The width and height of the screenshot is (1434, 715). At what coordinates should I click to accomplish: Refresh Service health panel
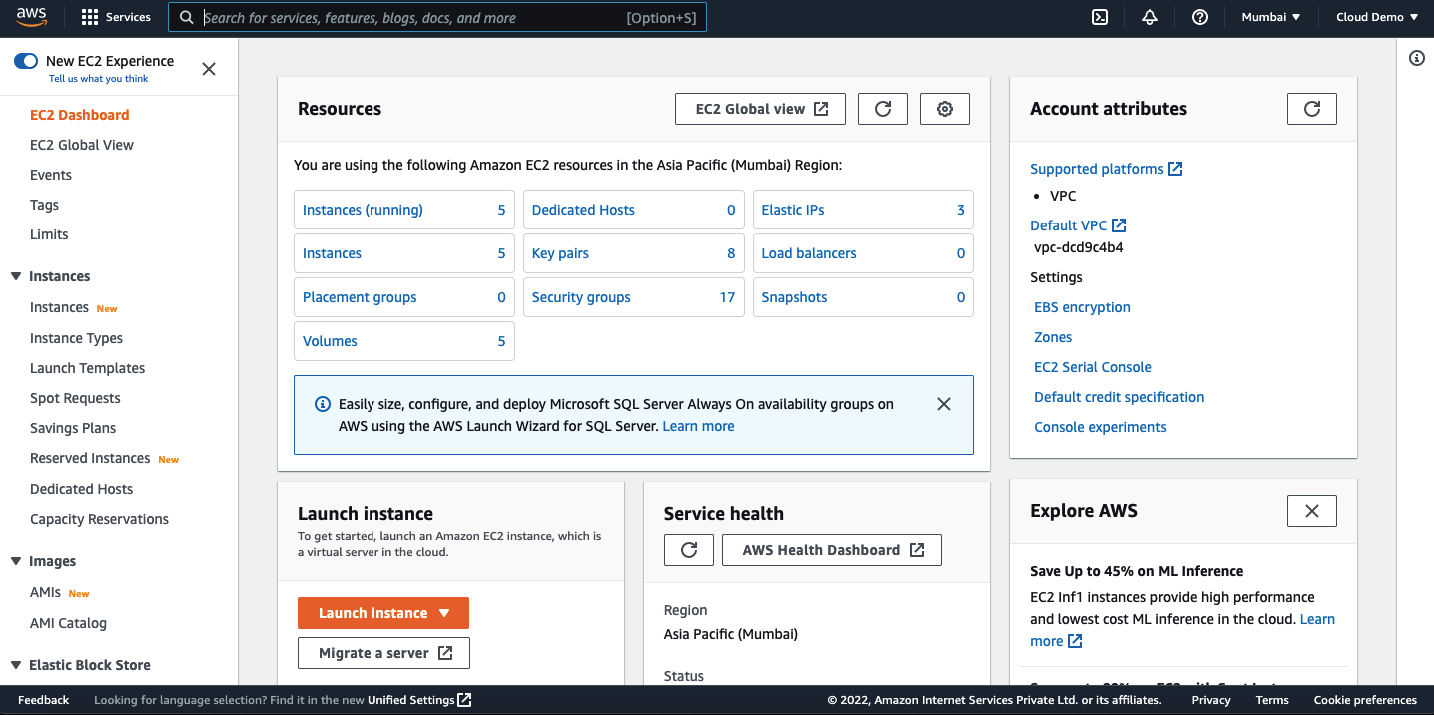tap(689, 550)
